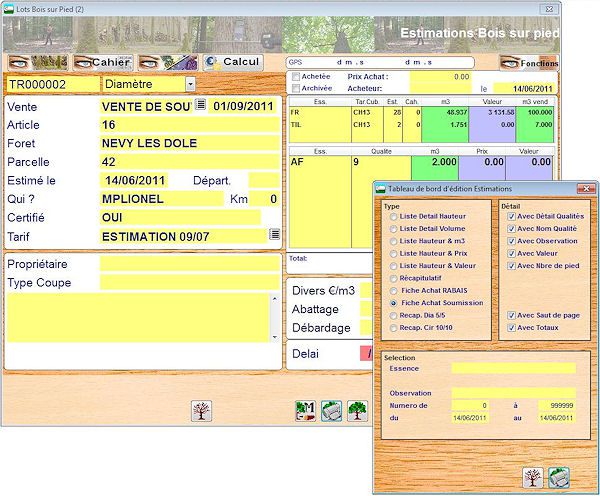The width and height of the screenshot is (600, 496).
Task: Click the Numero de start field showing 0
Action: click(x=470, y=405)
